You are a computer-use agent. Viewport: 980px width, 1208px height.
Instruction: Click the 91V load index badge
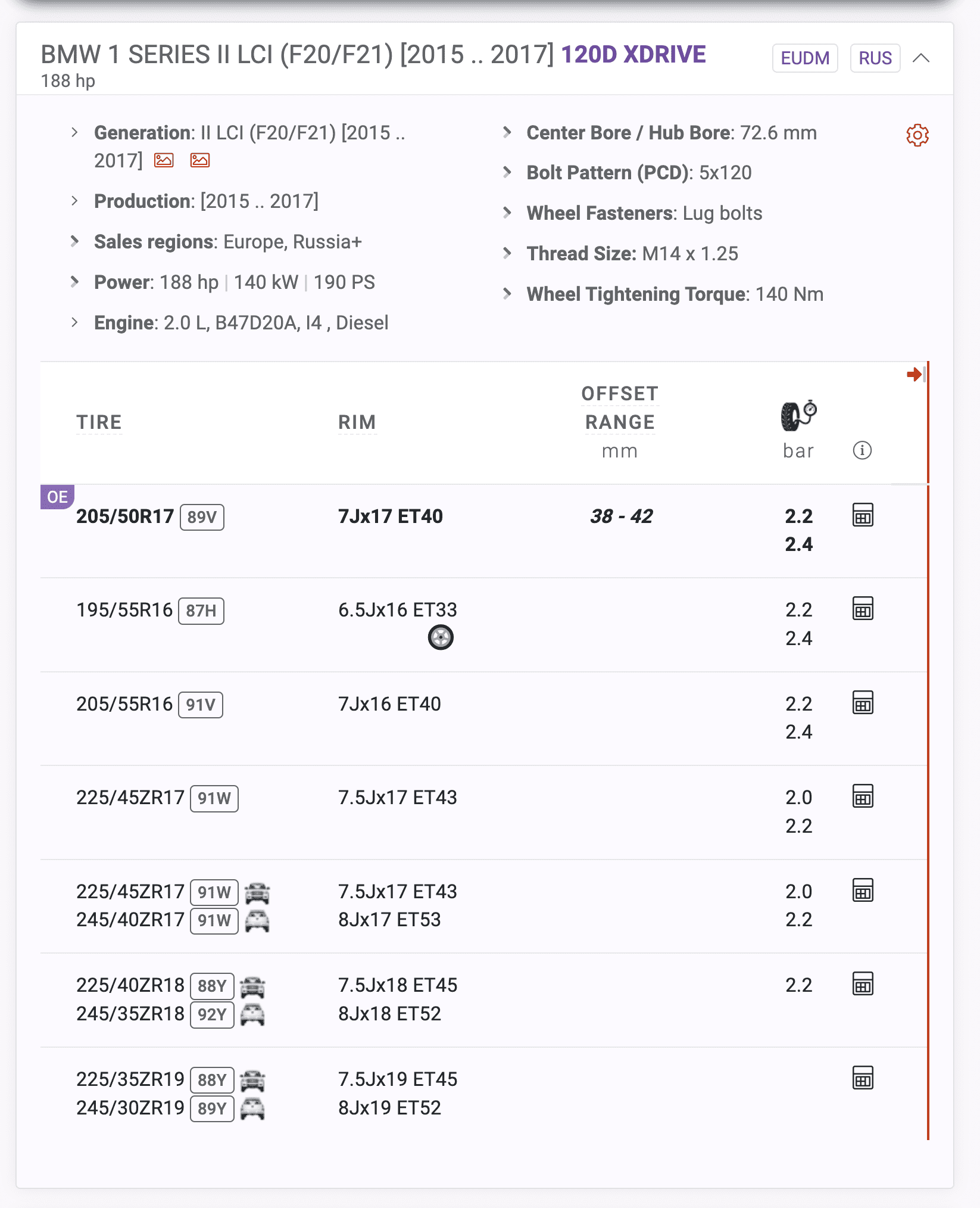pyautogui.click(x=201, y=705)
